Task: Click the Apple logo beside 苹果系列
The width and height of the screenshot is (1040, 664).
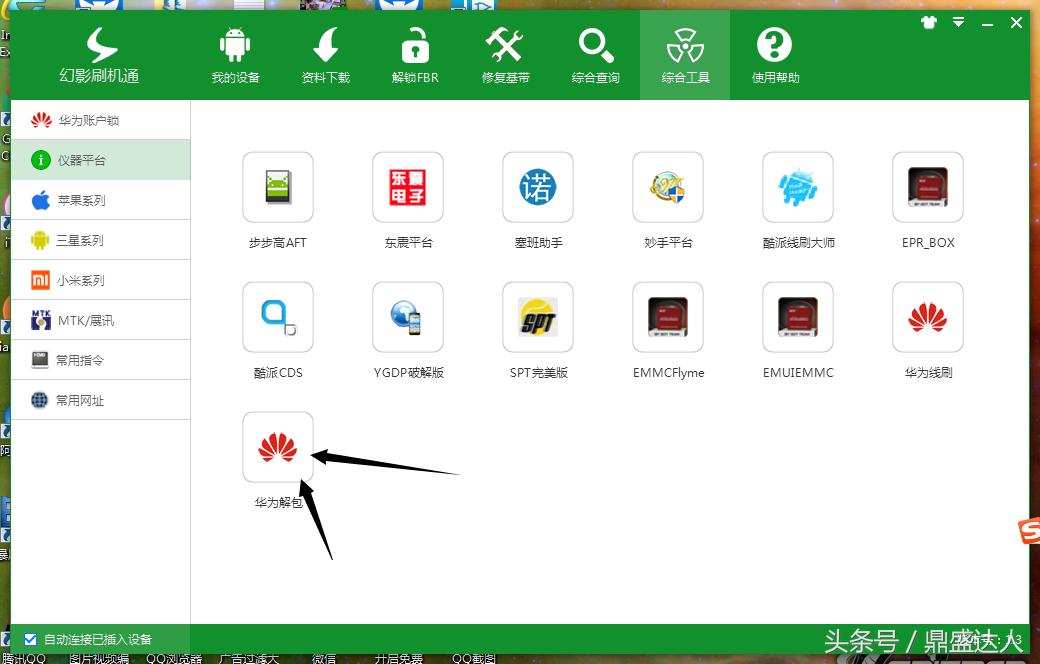Action: pyautogui.click(x=40, y=200)
